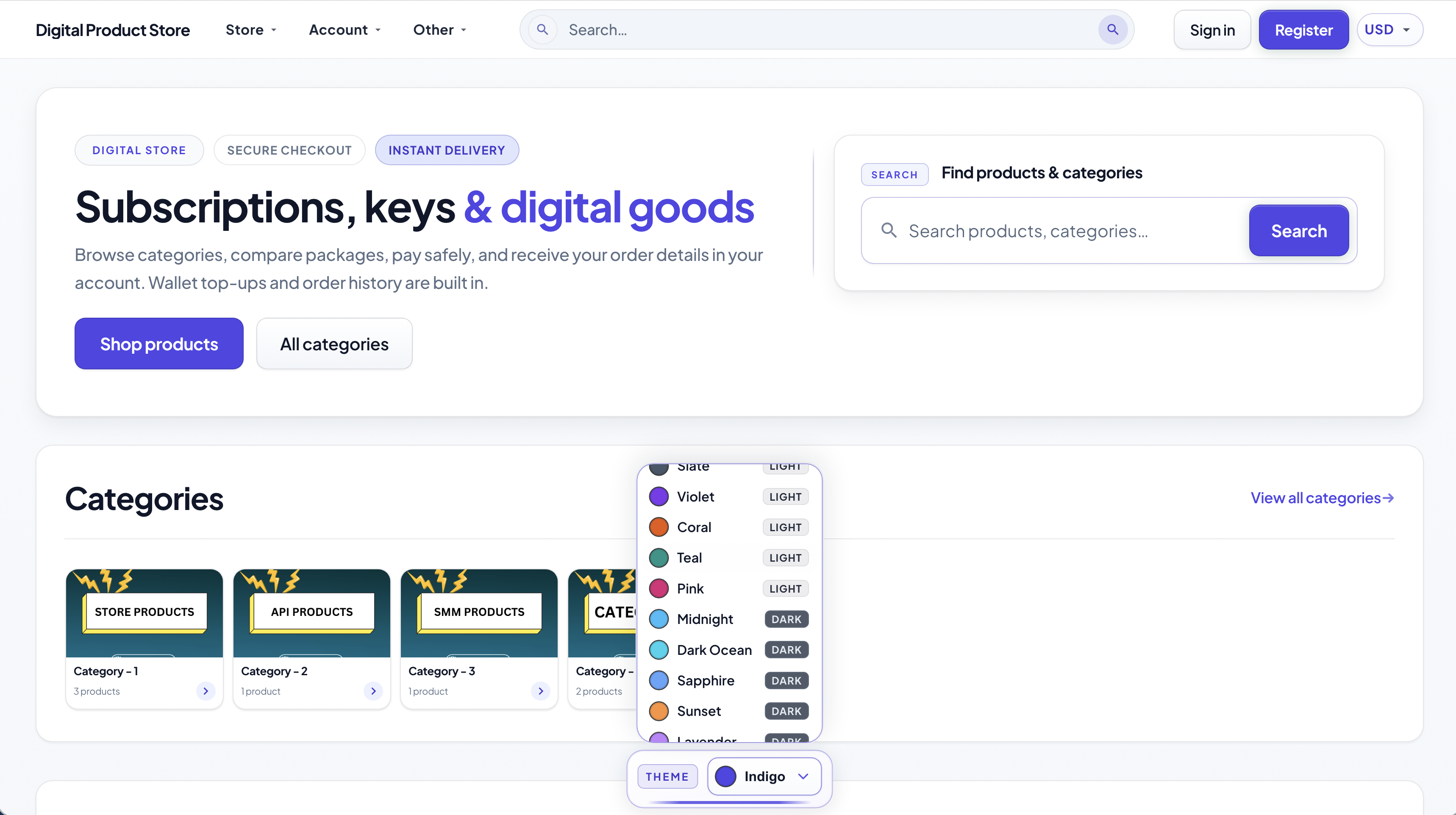
Task: Click the "3 products" count text
Action: (x=97, y=691)
